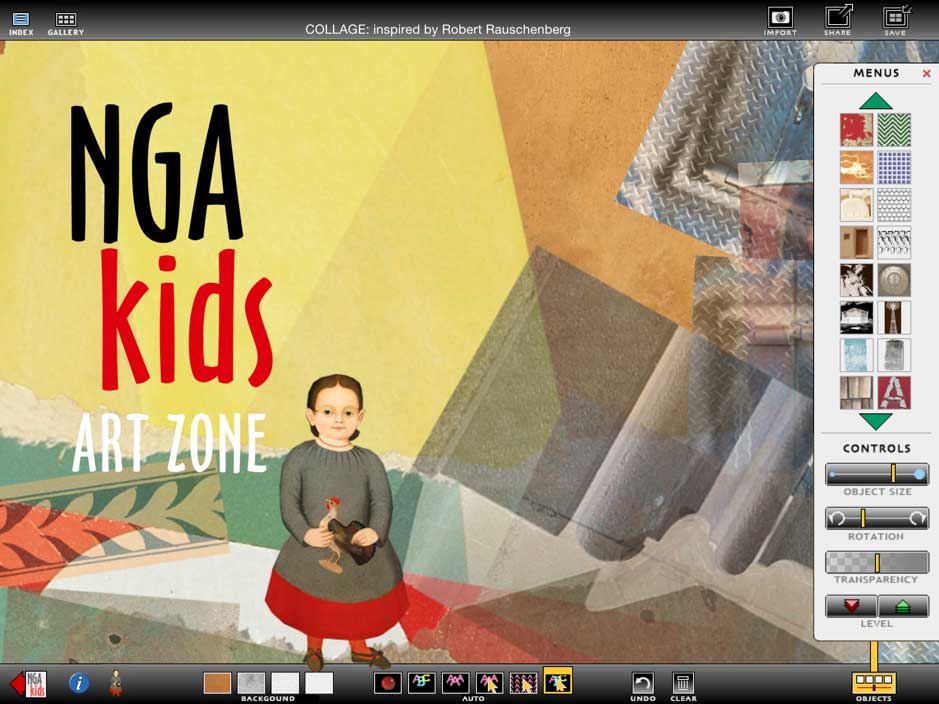
Task: Pick the round metal disc thumbnail
Action: point(894,280)
